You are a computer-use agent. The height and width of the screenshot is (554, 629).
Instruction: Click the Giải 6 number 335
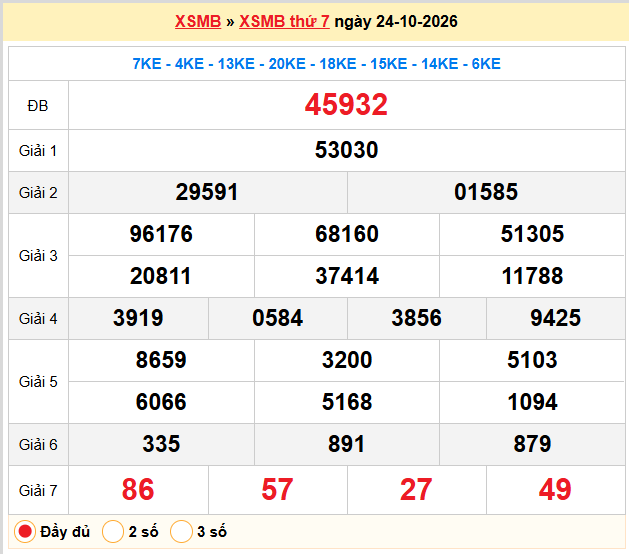click(x=161, y=444)
